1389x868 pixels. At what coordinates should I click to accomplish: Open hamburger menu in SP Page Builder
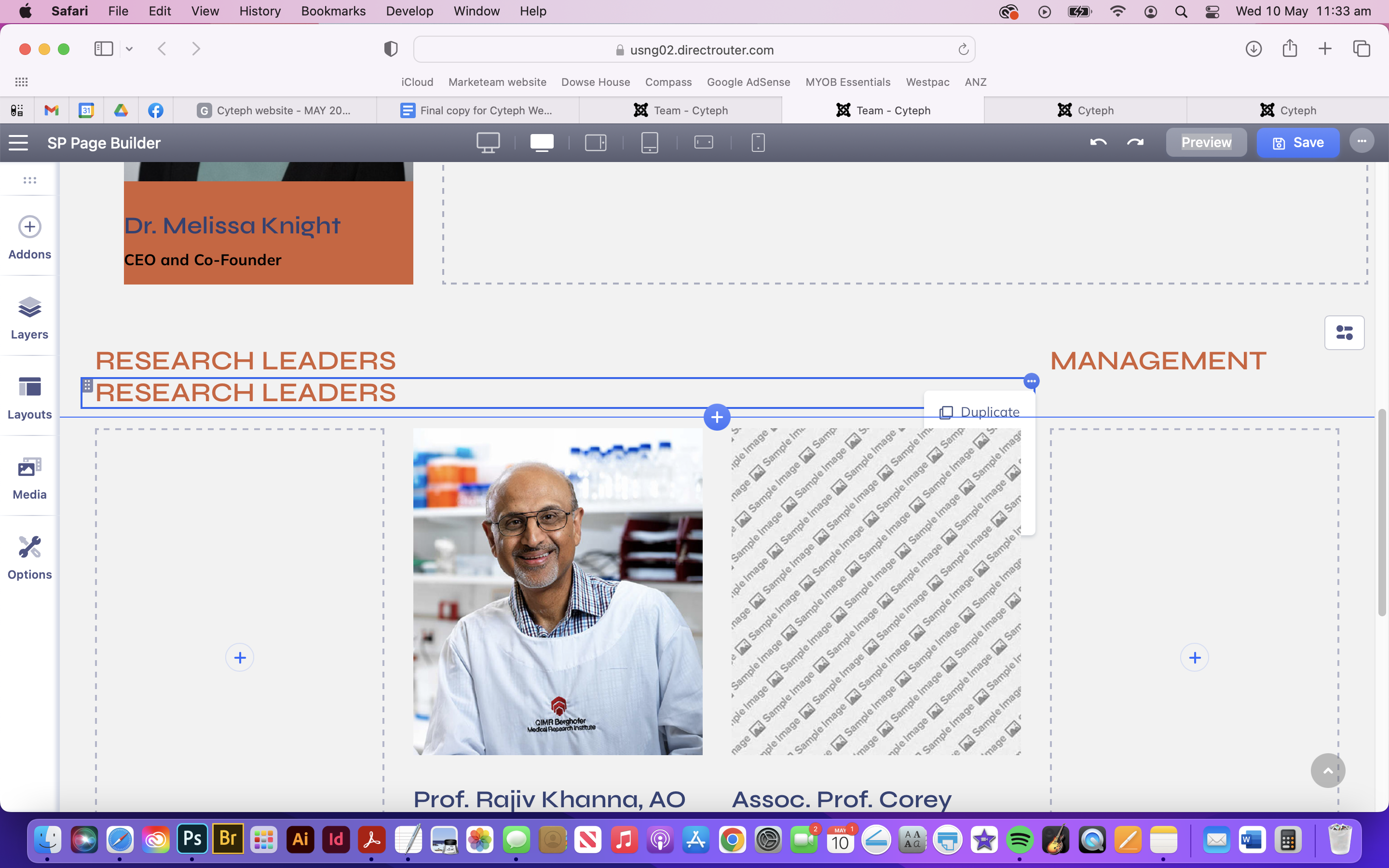(x=18, y=142)
